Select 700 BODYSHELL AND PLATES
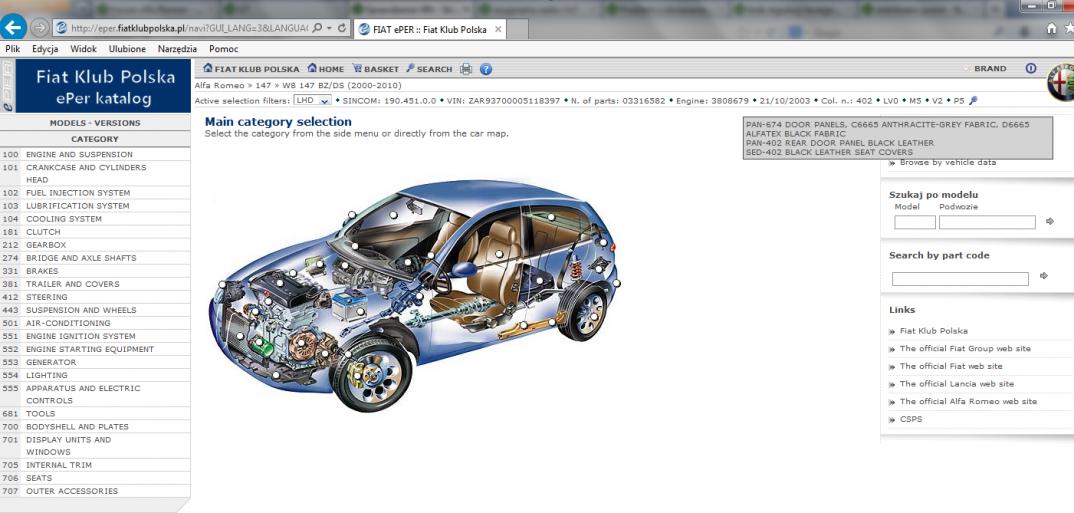Image resolution: width=1074 pixels, height=513 pixels. click(x=95, y=427)
